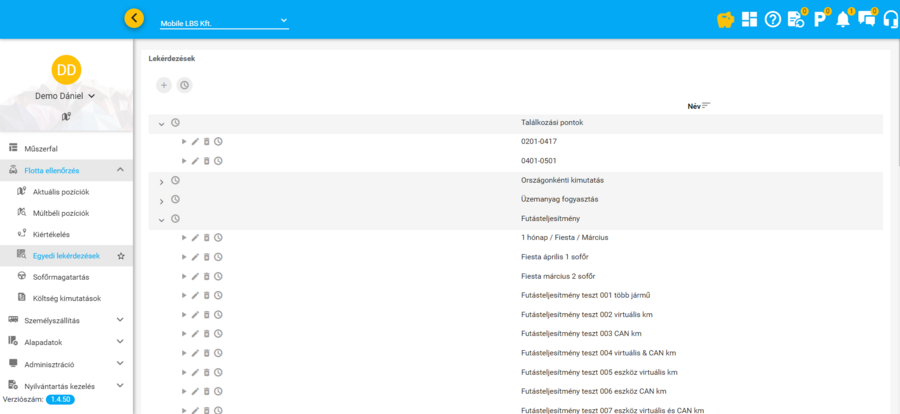This screenshot has width=900, height=414.
Task: Delete the 0401-0501 query with trash icon
Action: click(207, 161)
